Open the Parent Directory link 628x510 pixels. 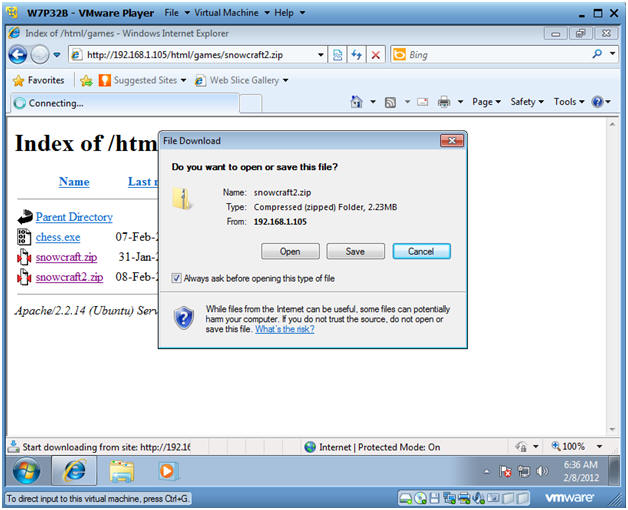click(74, 217)
